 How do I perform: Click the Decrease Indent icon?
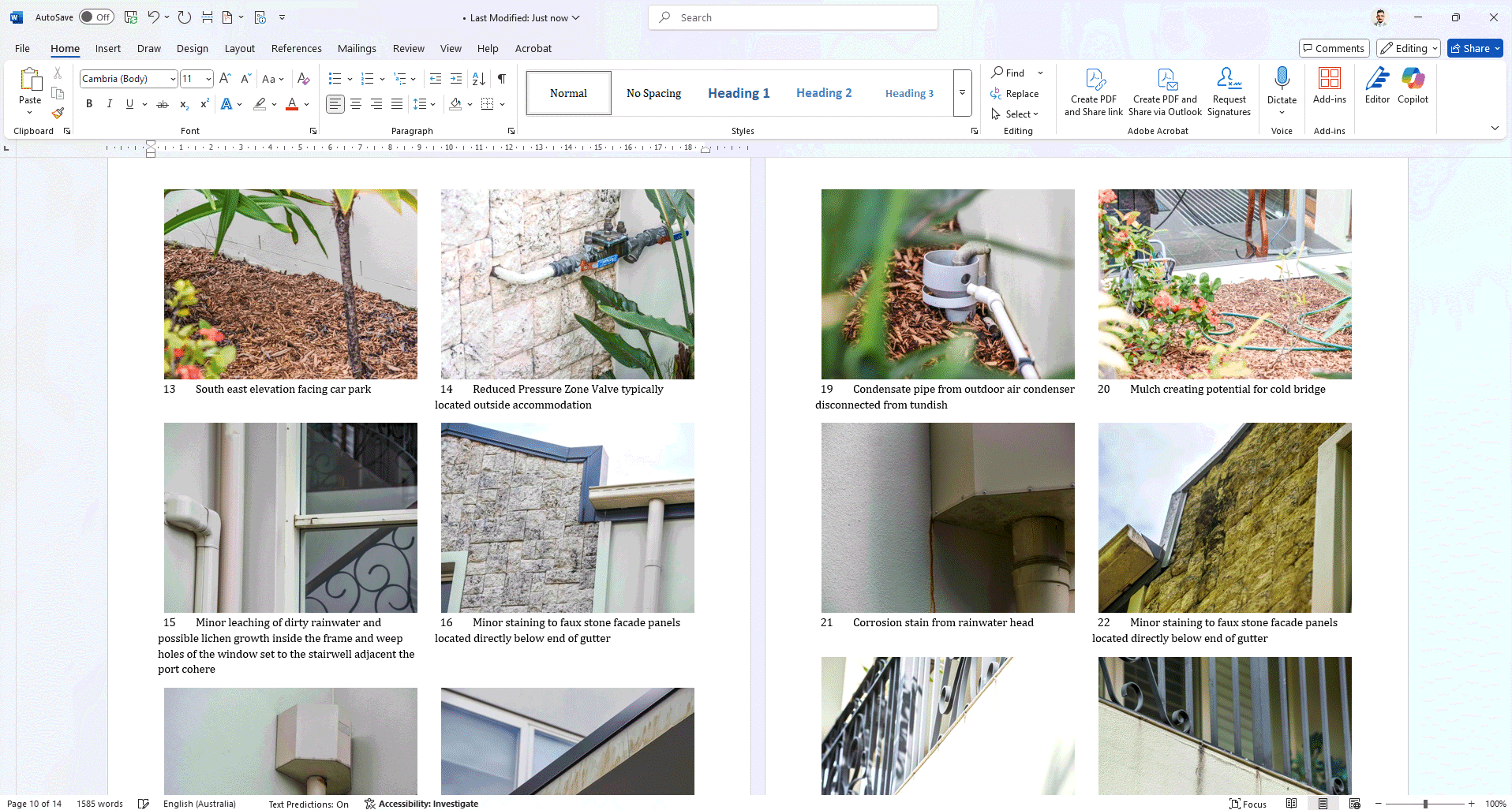[x=436, y=79]
